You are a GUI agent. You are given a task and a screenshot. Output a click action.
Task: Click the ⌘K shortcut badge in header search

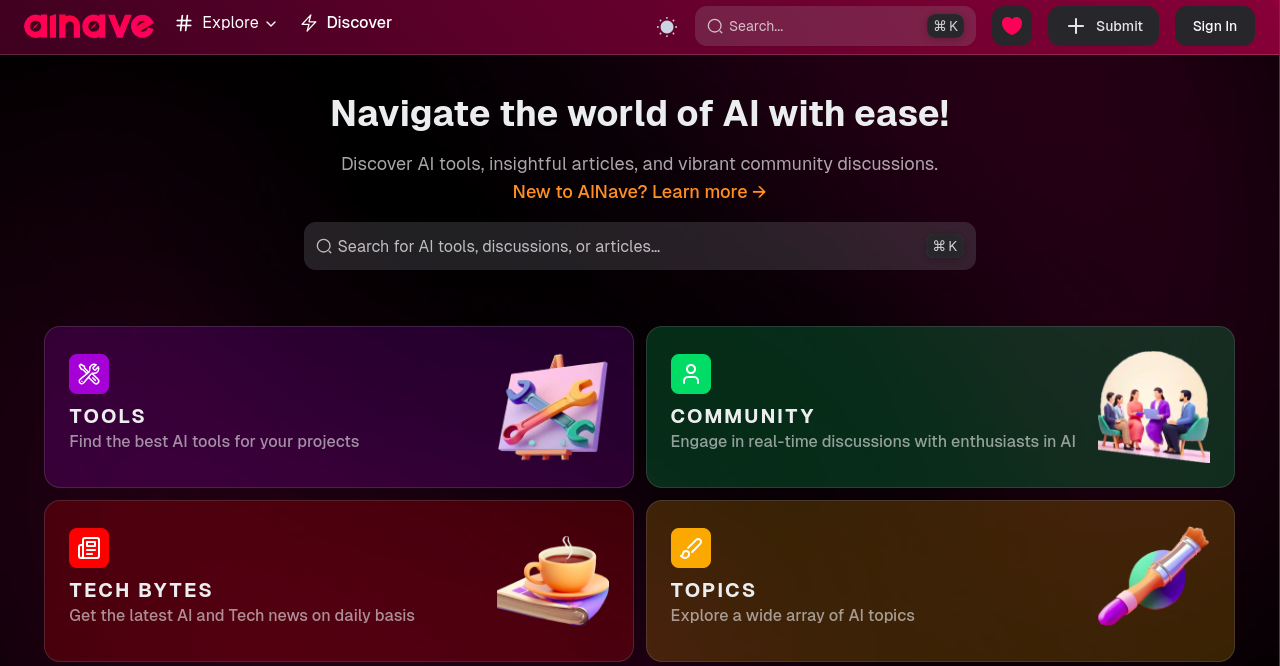(x=945, y=26)
